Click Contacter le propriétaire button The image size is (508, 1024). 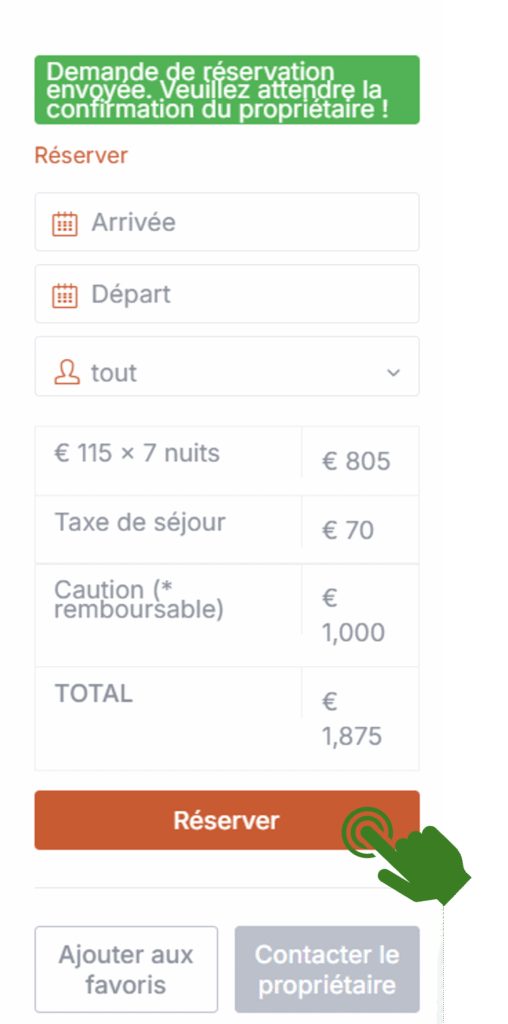pyautogui.click(x=327, y=969)
